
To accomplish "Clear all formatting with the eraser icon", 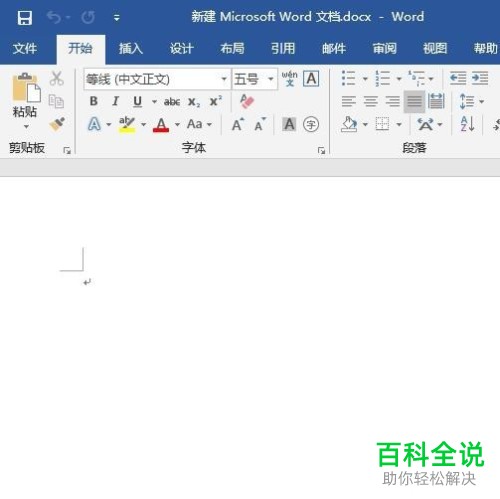I will 247,101.
